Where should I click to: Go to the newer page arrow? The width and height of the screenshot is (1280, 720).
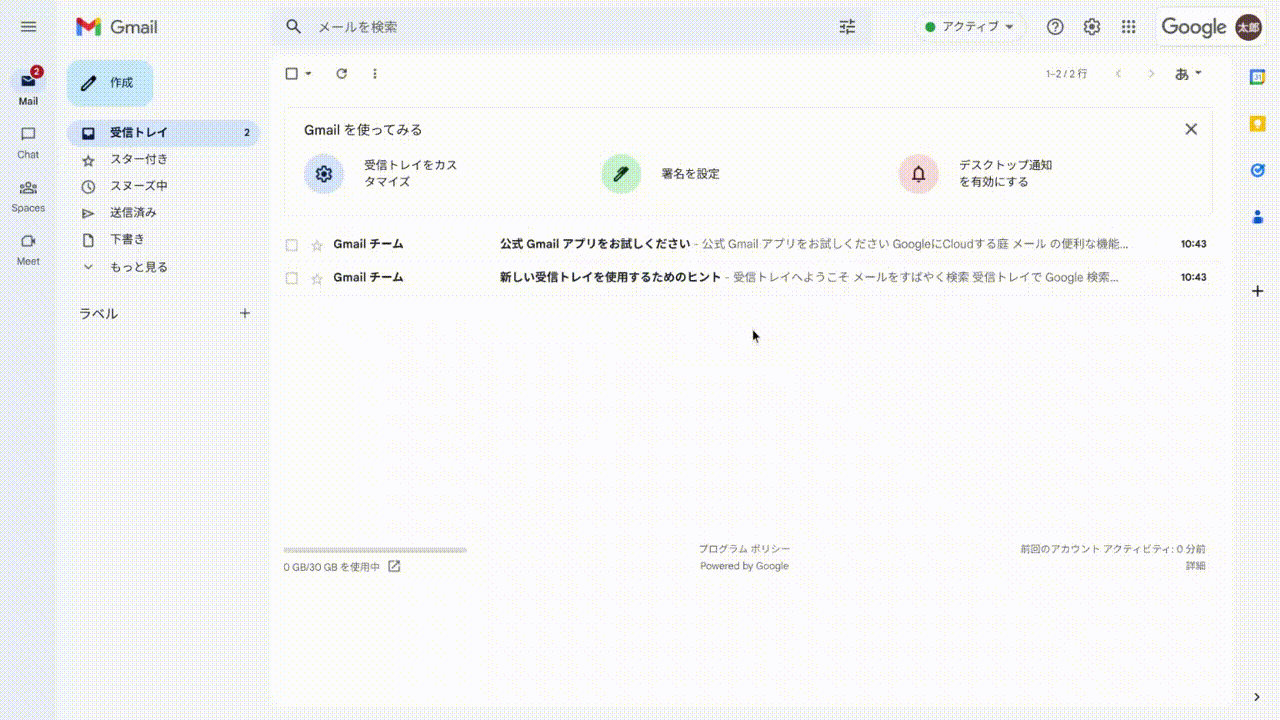coord(1118,73)
